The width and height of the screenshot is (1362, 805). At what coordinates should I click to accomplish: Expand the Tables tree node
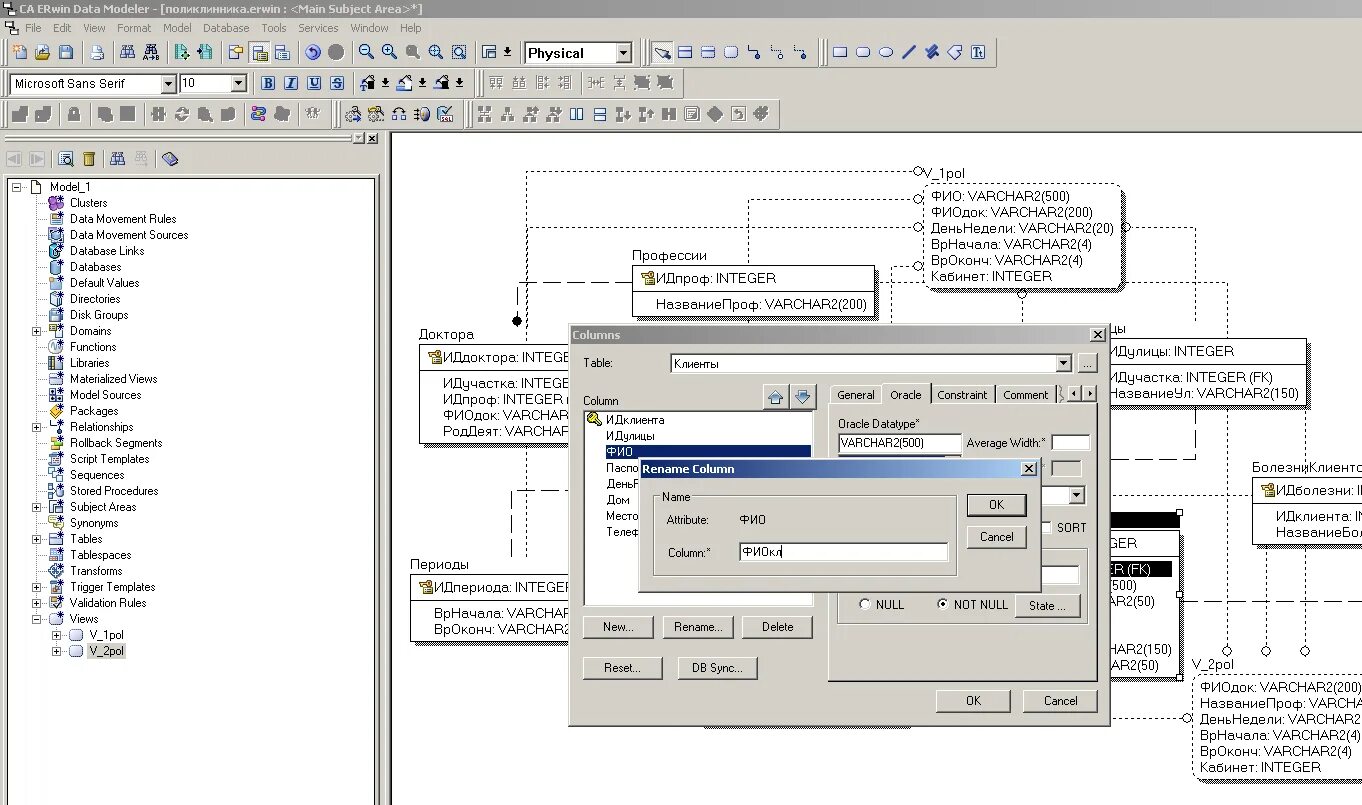click(x=37, y=539)
